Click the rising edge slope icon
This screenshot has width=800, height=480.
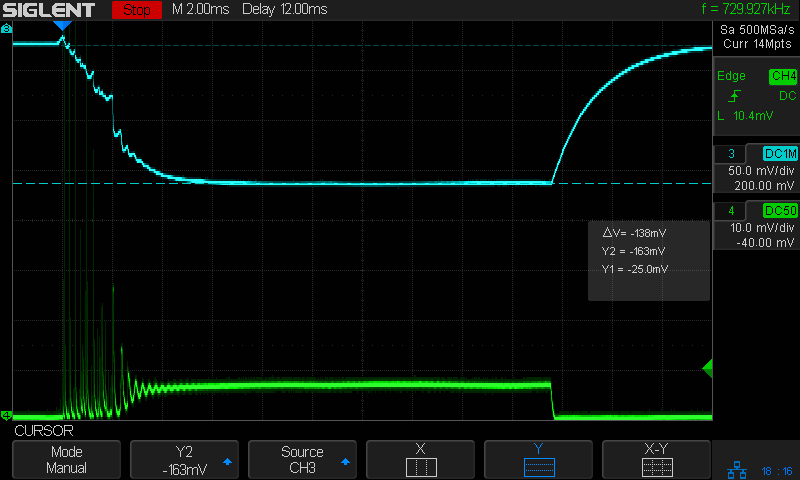735,96
